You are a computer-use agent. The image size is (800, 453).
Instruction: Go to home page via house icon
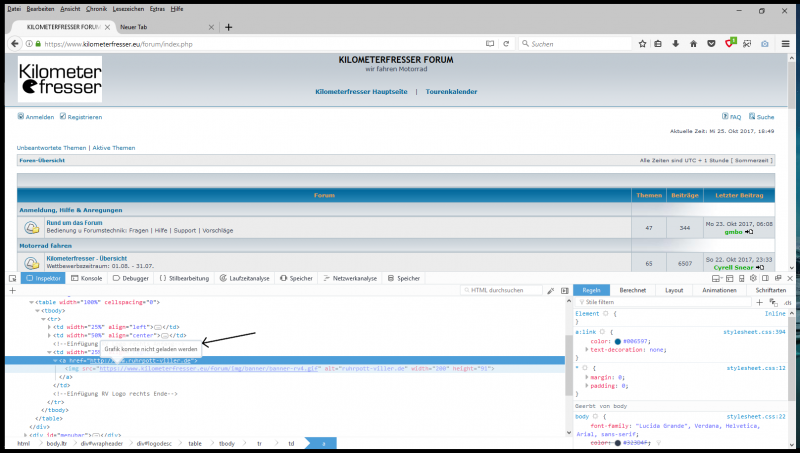pos(692,44)
